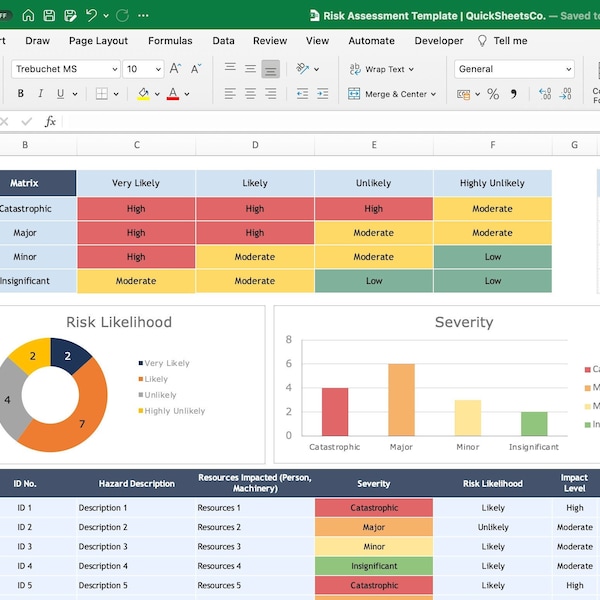Viewport: 600px width, 600px height.
Task: Click the Save As pencil-disk icon
Action: click(x=70, y=15)
